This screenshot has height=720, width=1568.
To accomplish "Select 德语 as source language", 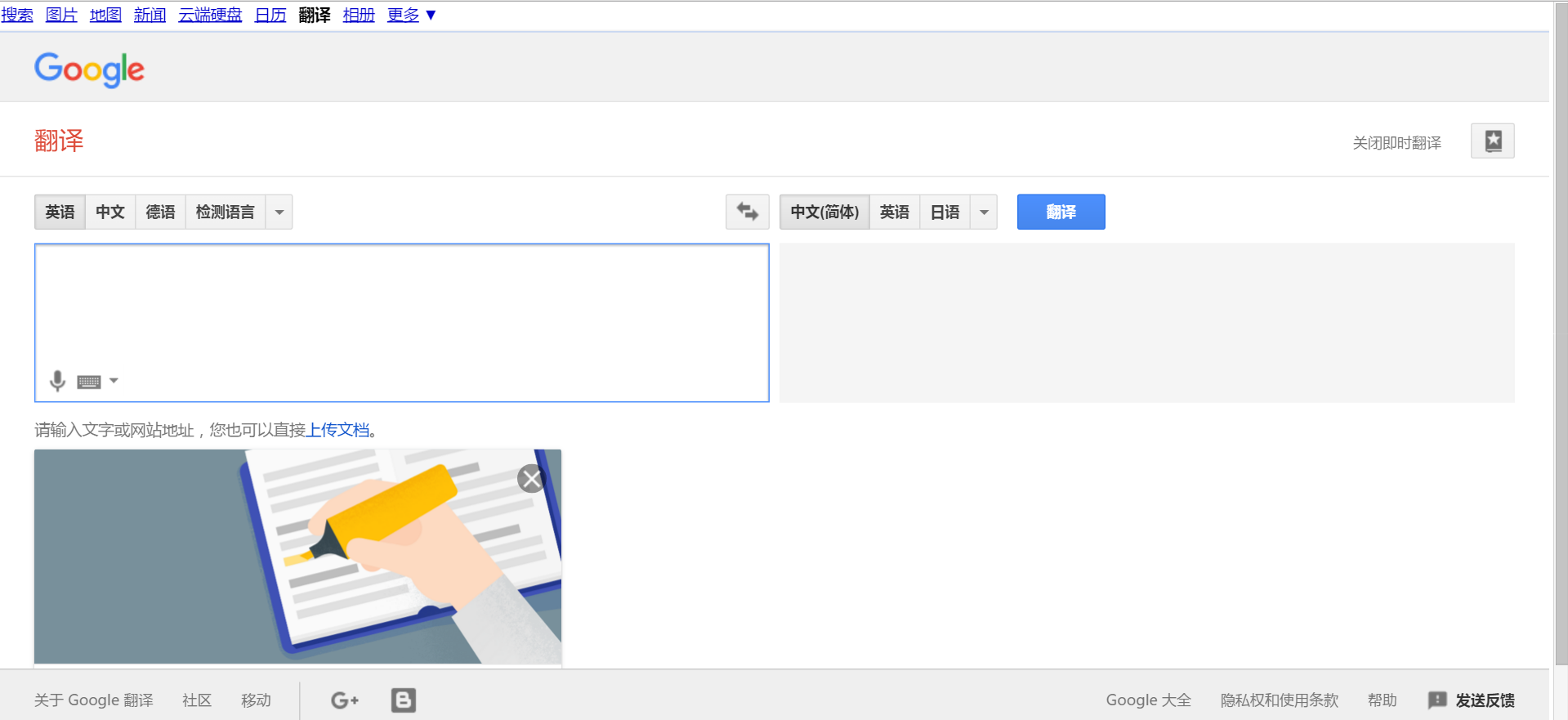I will (x=160, y=212).
